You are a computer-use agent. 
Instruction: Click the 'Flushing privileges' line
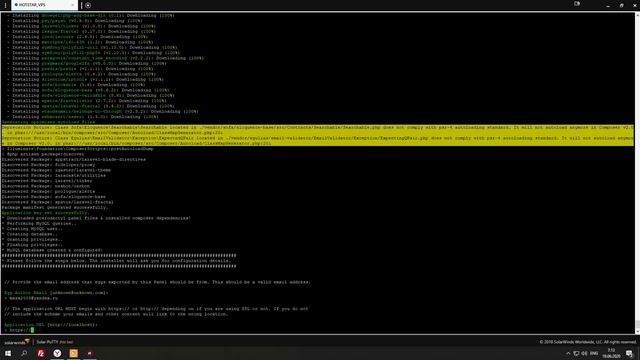32,245
